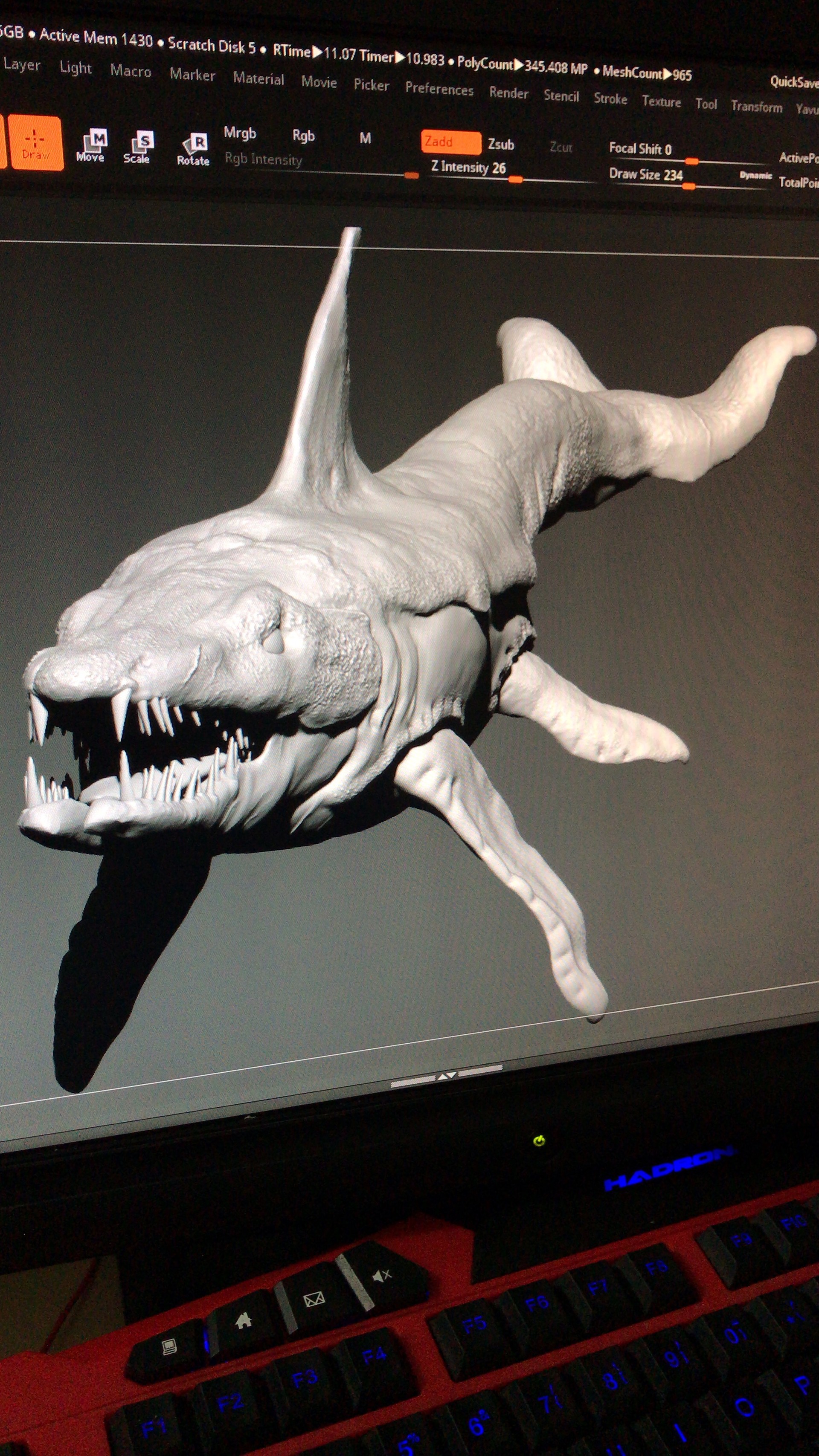Select the Draw mode icon
The image size is (819, 1456).
coord(35,144)
